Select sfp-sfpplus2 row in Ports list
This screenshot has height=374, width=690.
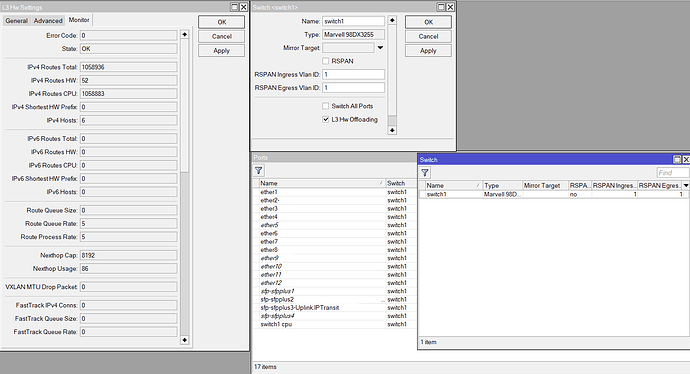click(334, 300)
